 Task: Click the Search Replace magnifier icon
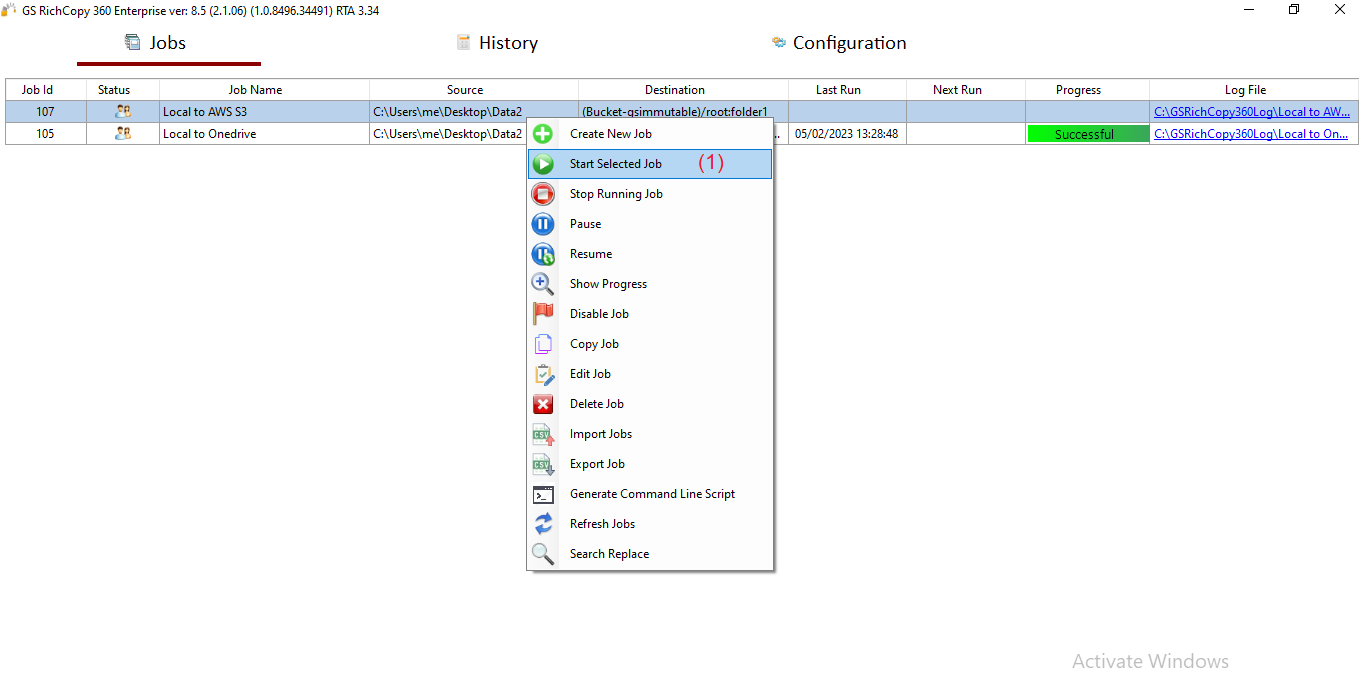click(543, 554)
